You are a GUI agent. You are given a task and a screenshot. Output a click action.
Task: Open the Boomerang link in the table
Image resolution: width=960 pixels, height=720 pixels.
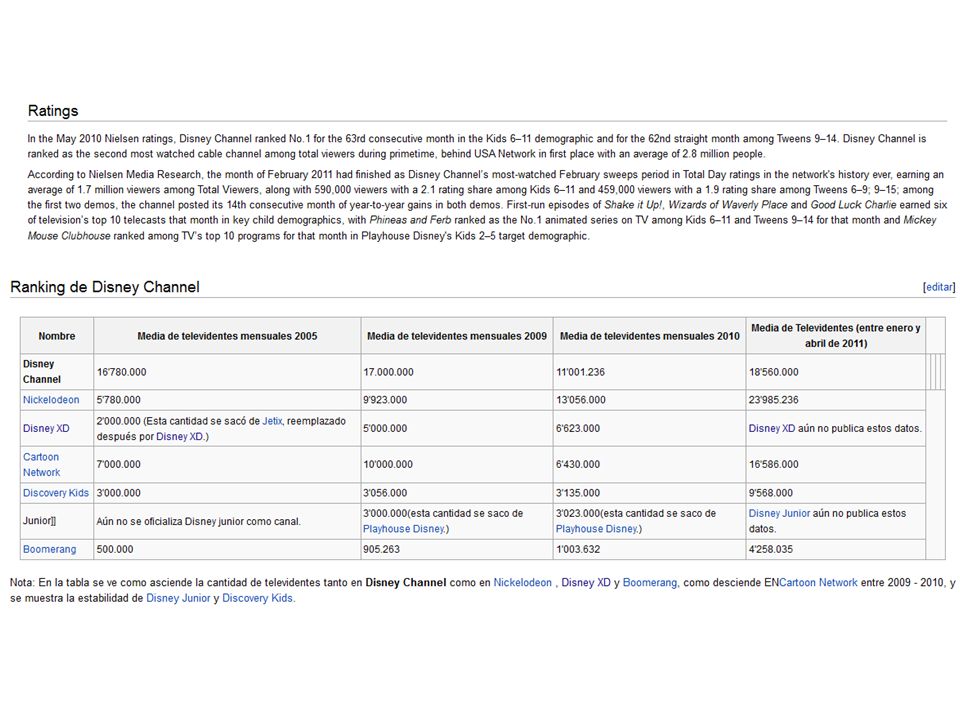(x=50, y=550)
